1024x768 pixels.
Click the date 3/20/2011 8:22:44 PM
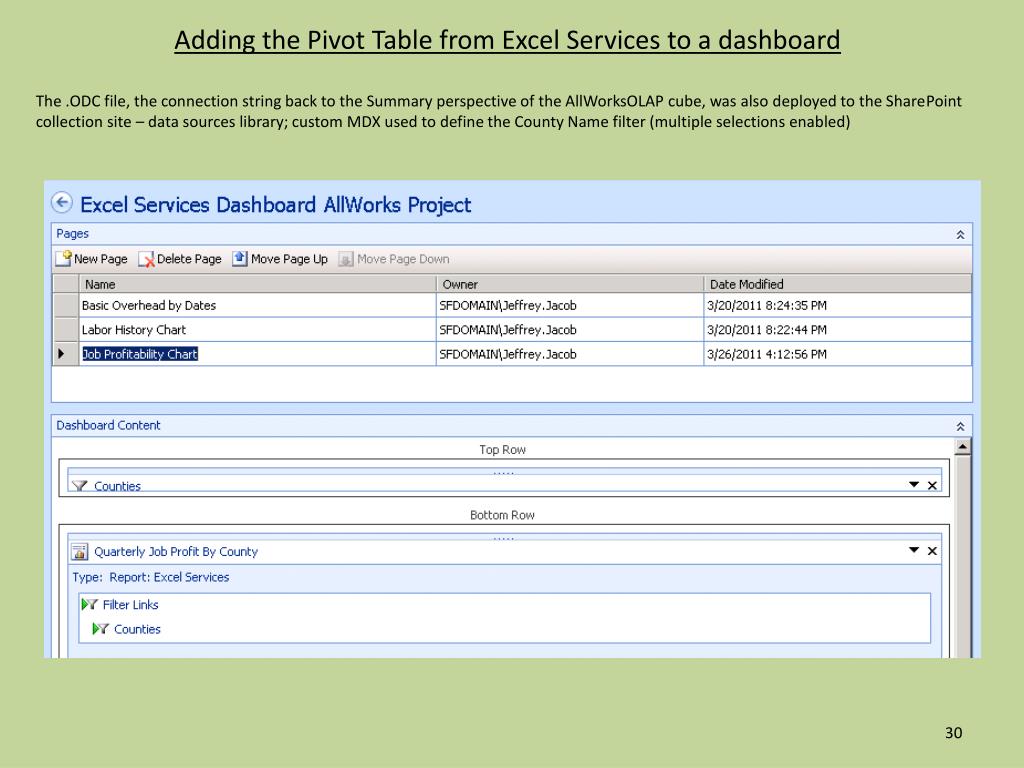coord(767,330)
